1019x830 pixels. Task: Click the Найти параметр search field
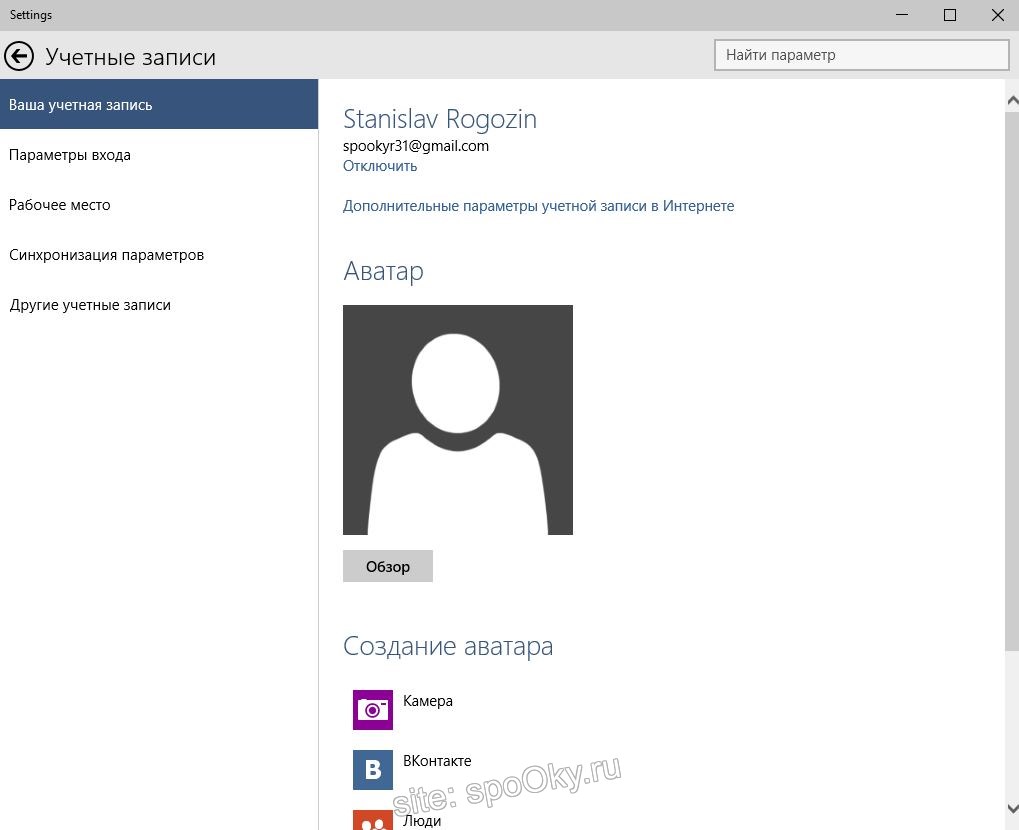[861, 55]
